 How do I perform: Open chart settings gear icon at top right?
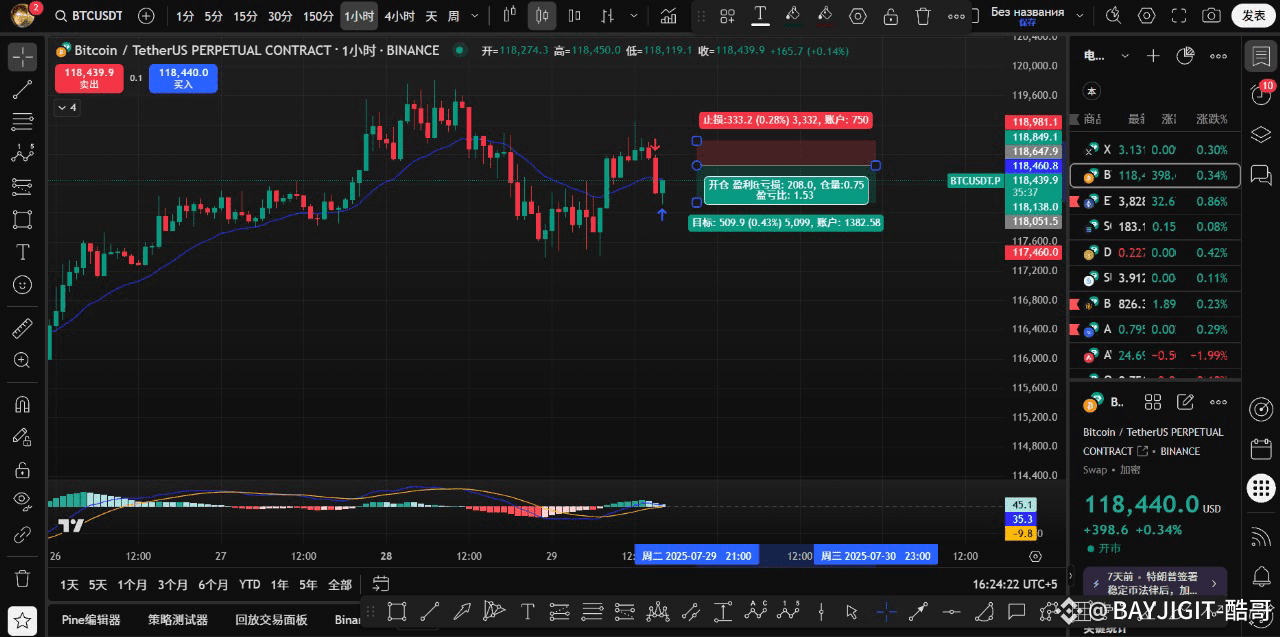1147,16
